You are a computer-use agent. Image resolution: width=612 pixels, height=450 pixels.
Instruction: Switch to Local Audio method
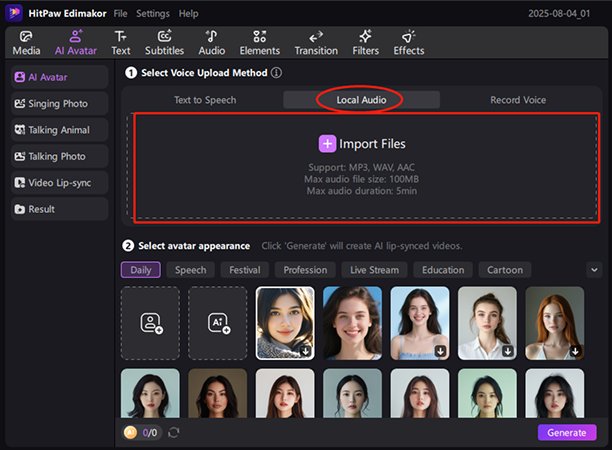(361, 100)
